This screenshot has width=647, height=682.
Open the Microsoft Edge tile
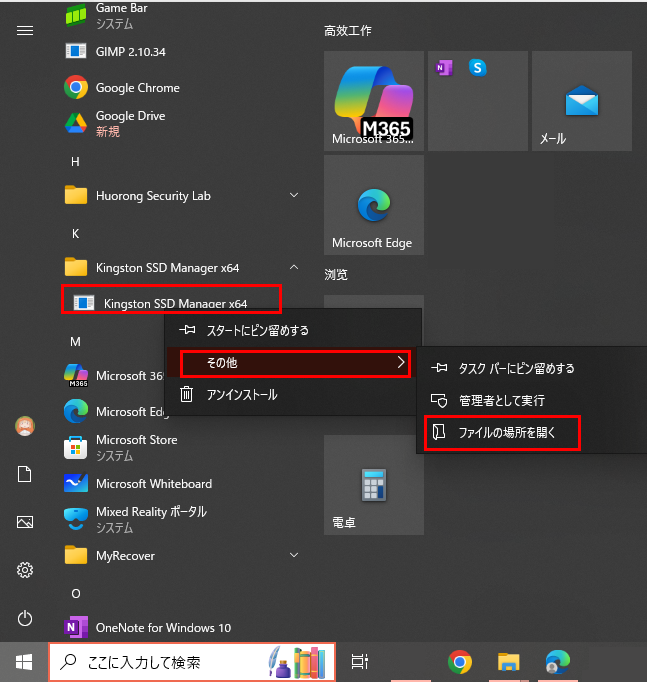(x=374, y=205)
